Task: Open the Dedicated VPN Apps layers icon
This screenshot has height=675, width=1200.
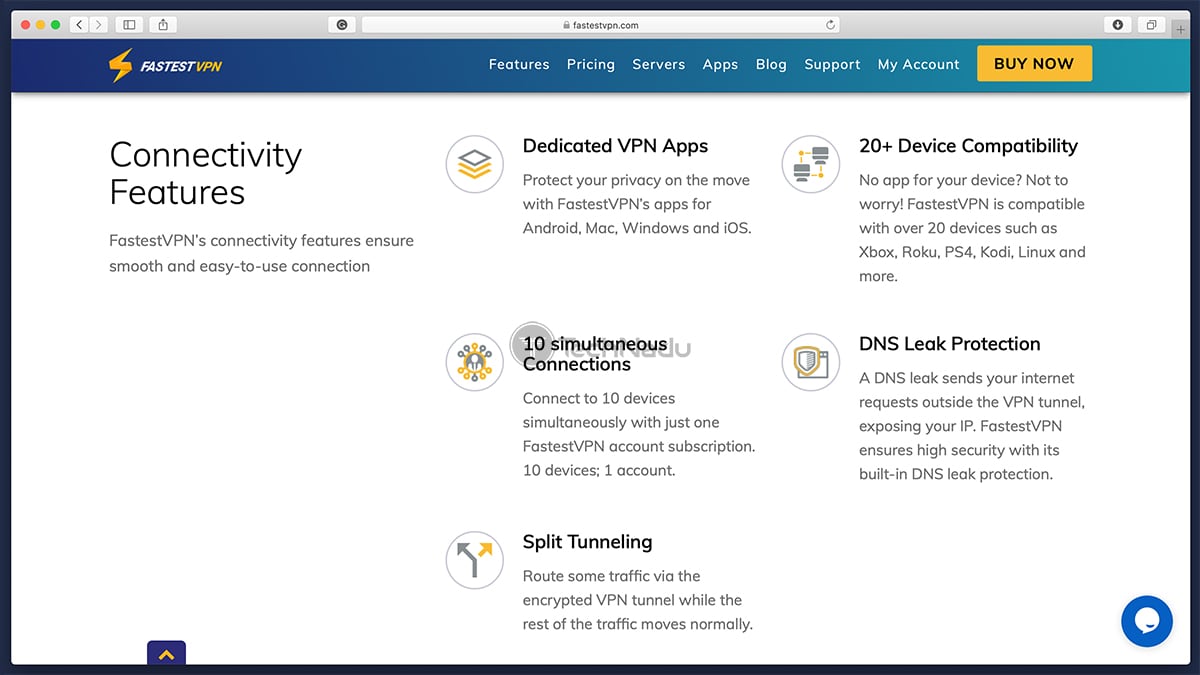Action: click(x=474, y=164)
